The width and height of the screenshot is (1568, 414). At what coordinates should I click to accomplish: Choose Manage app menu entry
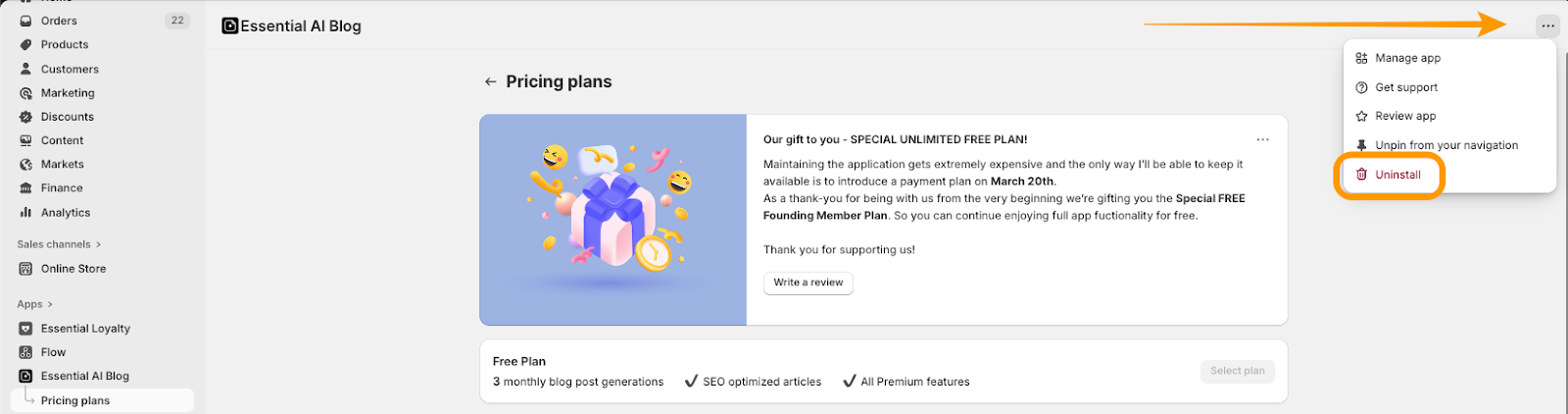(1407, 59)
